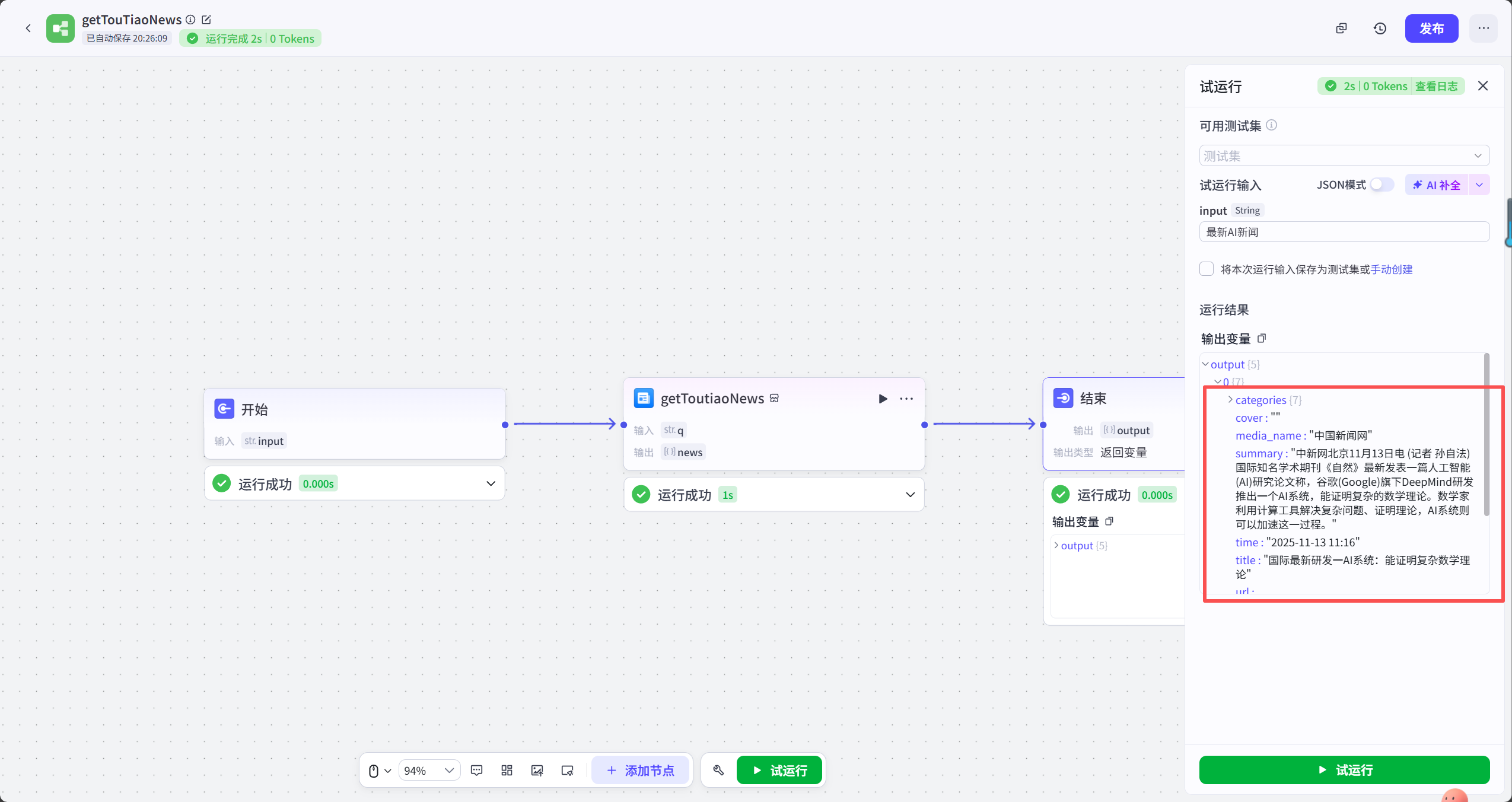This screenshot has width=1512, height=802.
Task: Expand the 开始 node run result
Action: [491, 483]
